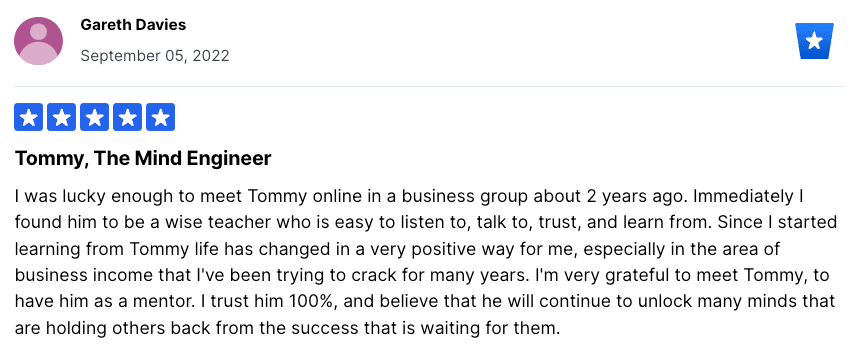Image resolution: width=867 pixels, height=362 pixels.
Task: Select the first rating star
Action: 28,117
